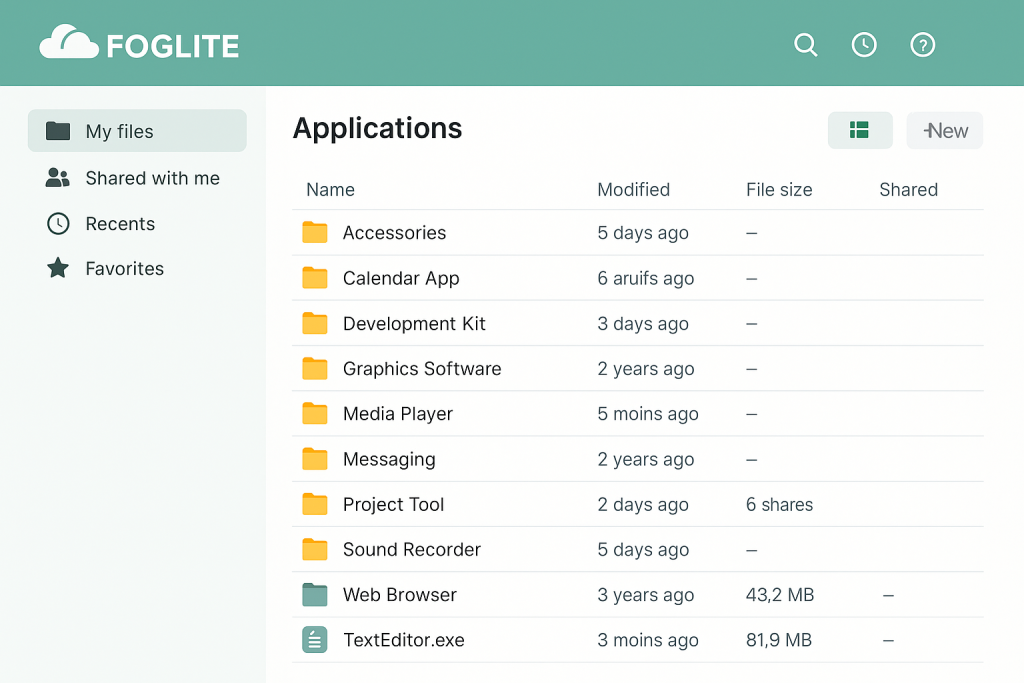Click the Project Tool folder icon
The width and height of the screenshot is (1024, 683).
coord(315,505)
